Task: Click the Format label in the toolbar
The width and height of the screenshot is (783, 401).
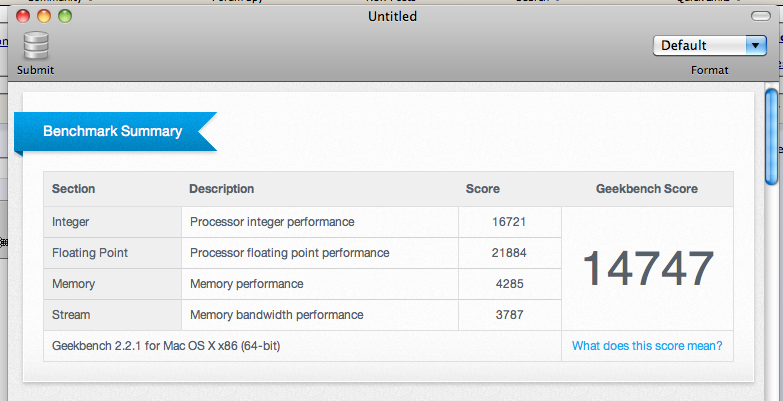Action: pos(709,70)
